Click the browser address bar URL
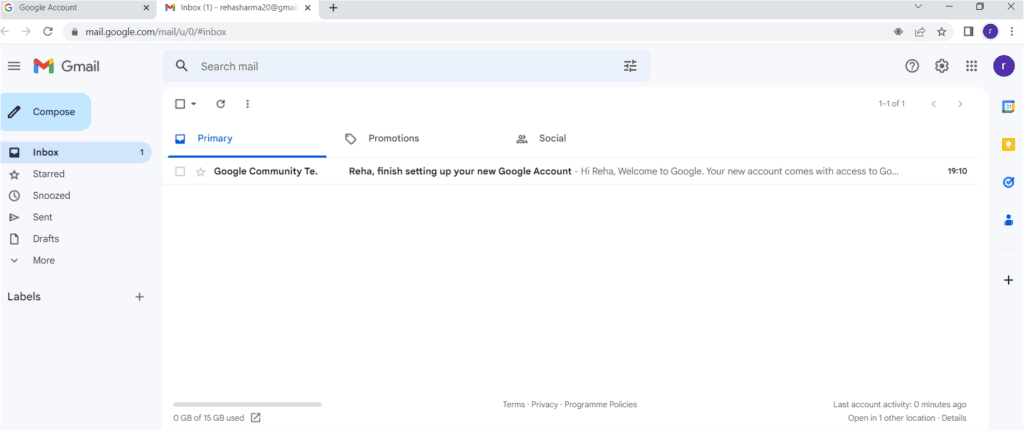 (156, 31)
